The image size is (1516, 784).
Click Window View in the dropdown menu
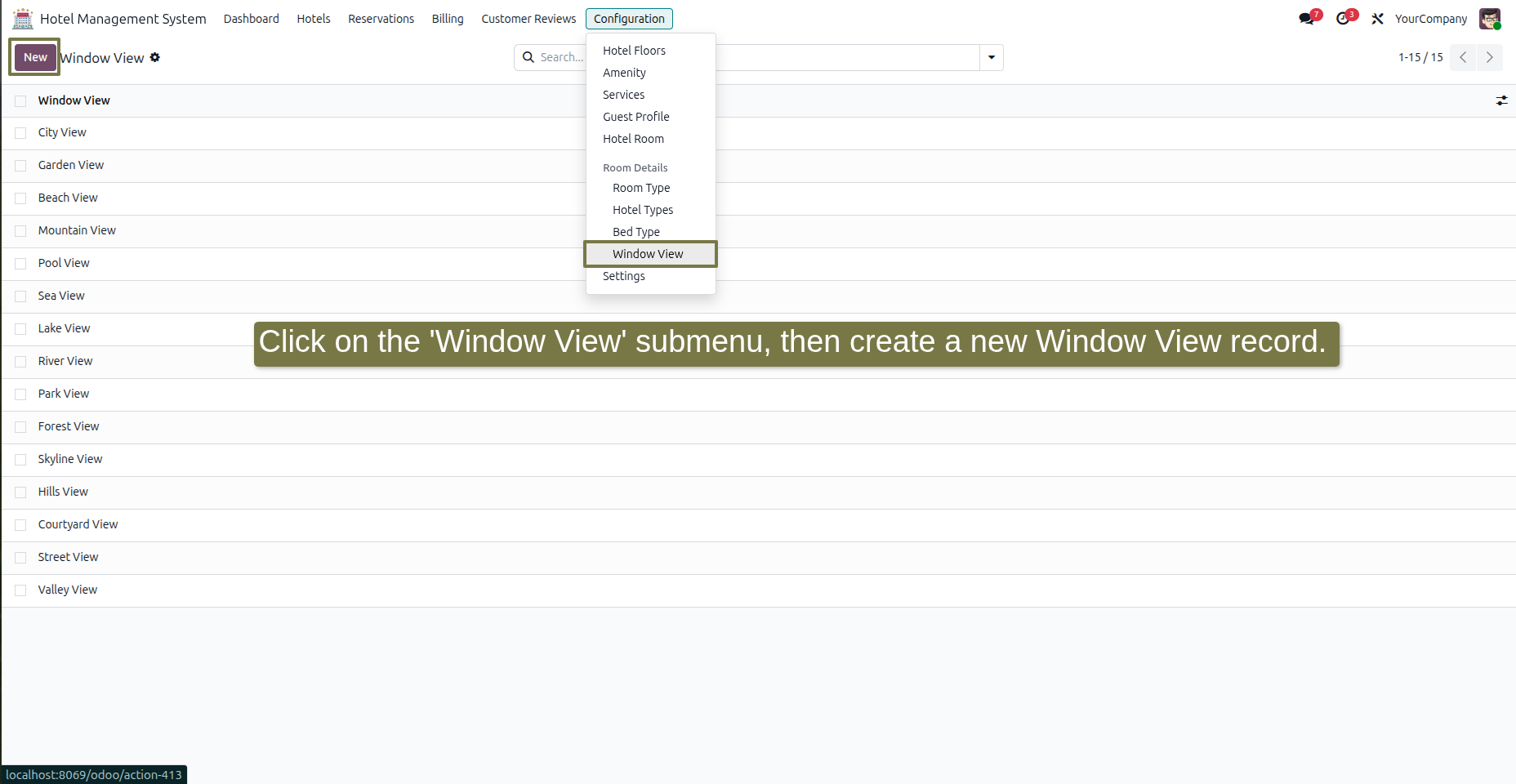pyautogui.click(x=650, y=254)
